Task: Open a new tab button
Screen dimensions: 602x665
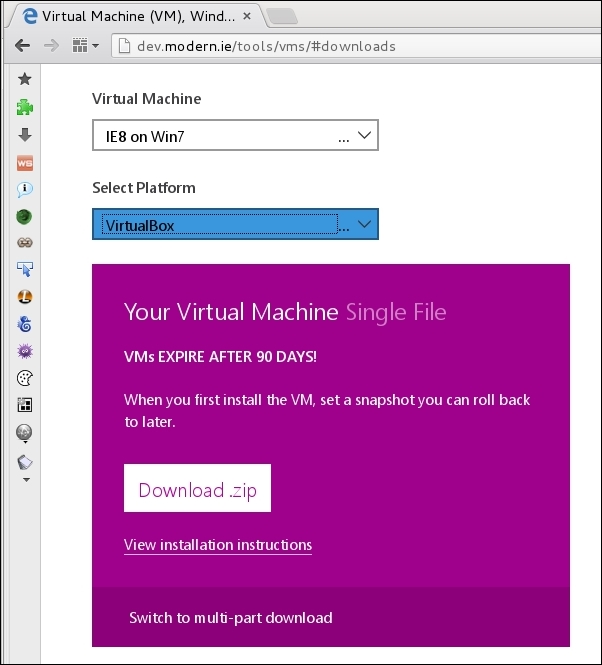Action: pyautogui.click(x=282, y=17)
